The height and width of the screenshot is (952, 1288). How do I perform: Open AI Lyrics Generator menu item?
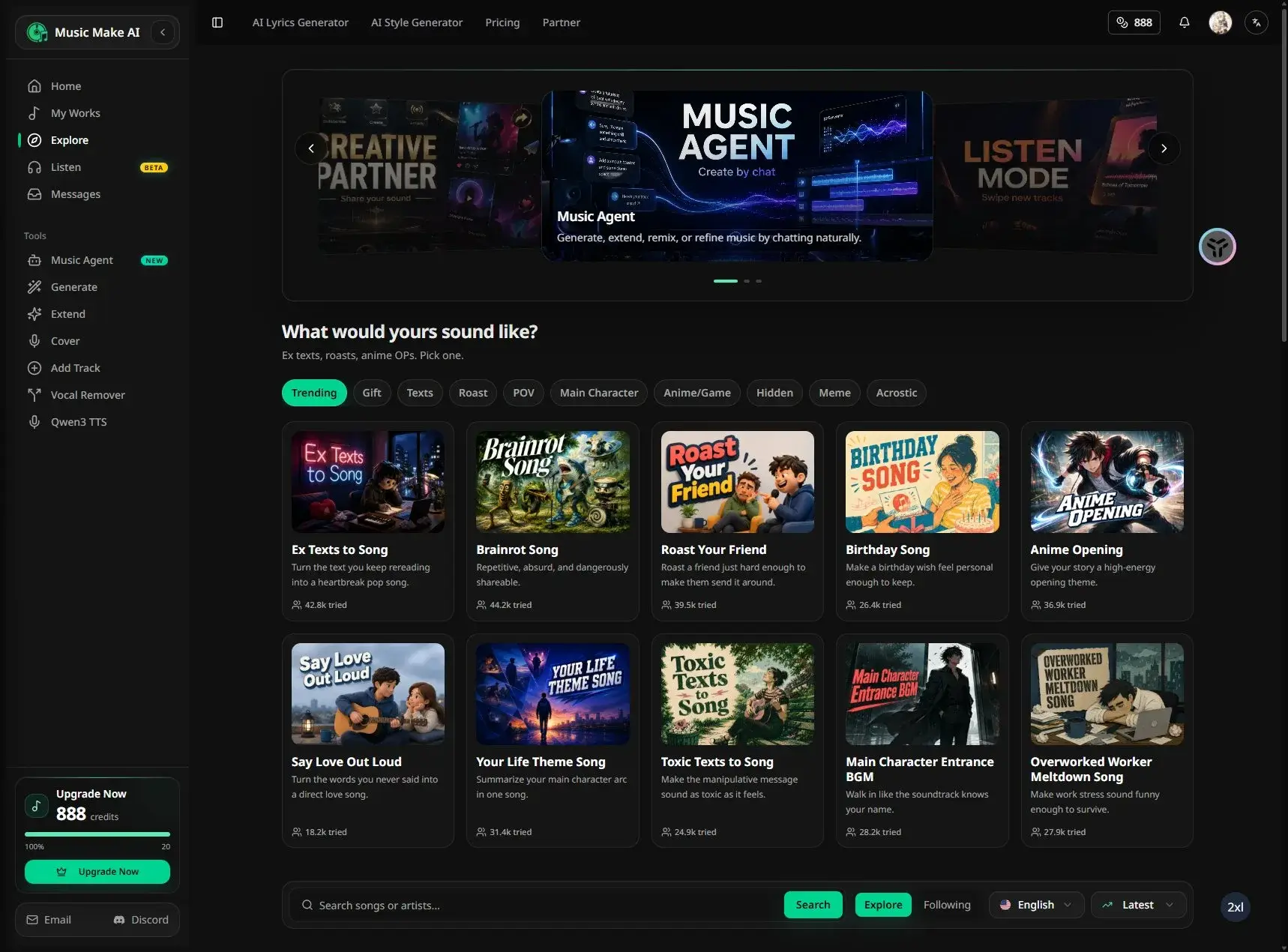click(300, 22)
